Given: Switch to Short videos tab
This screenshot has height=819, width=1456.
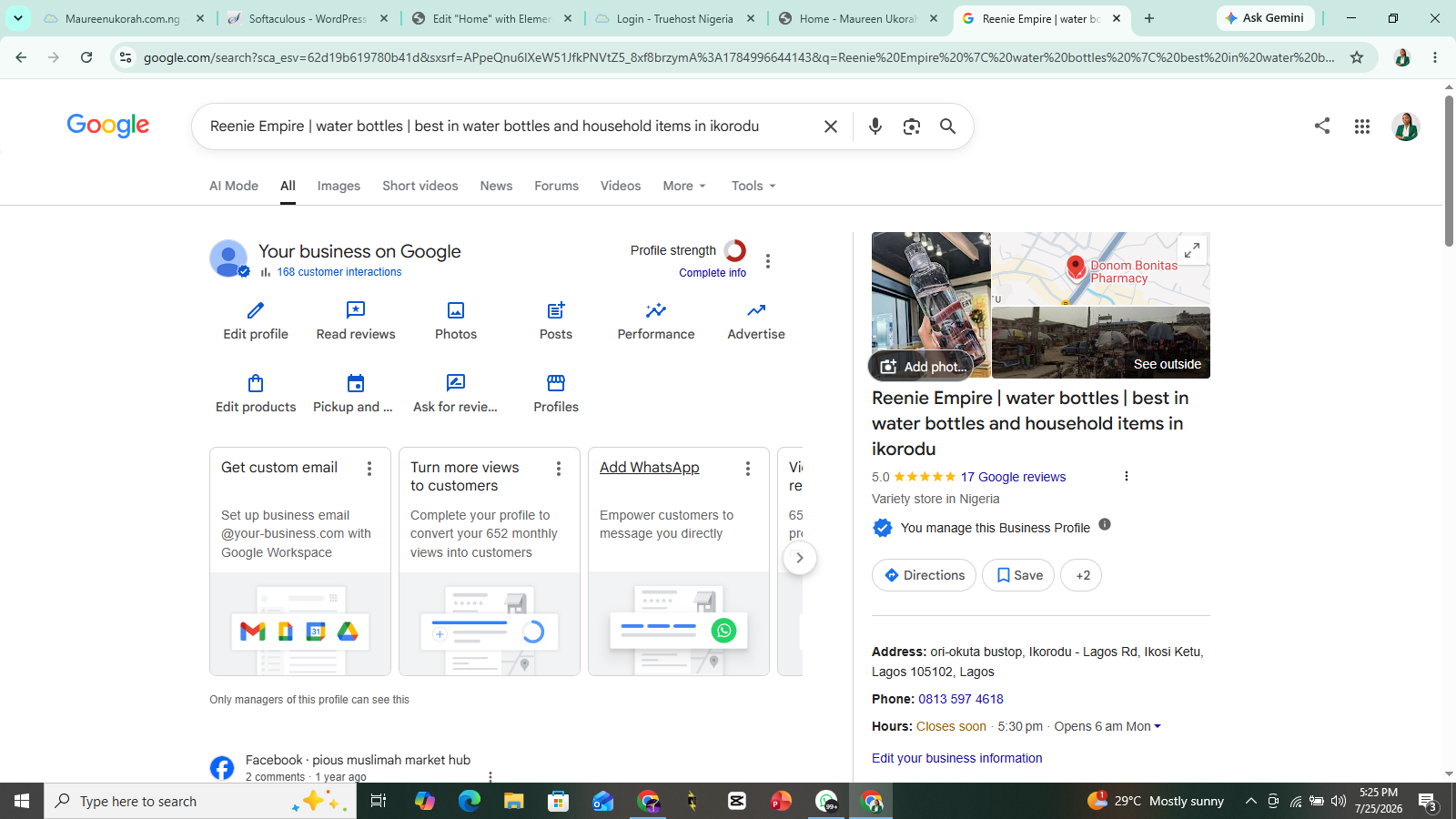Looking at the screenshot, I should coord(420,186).
